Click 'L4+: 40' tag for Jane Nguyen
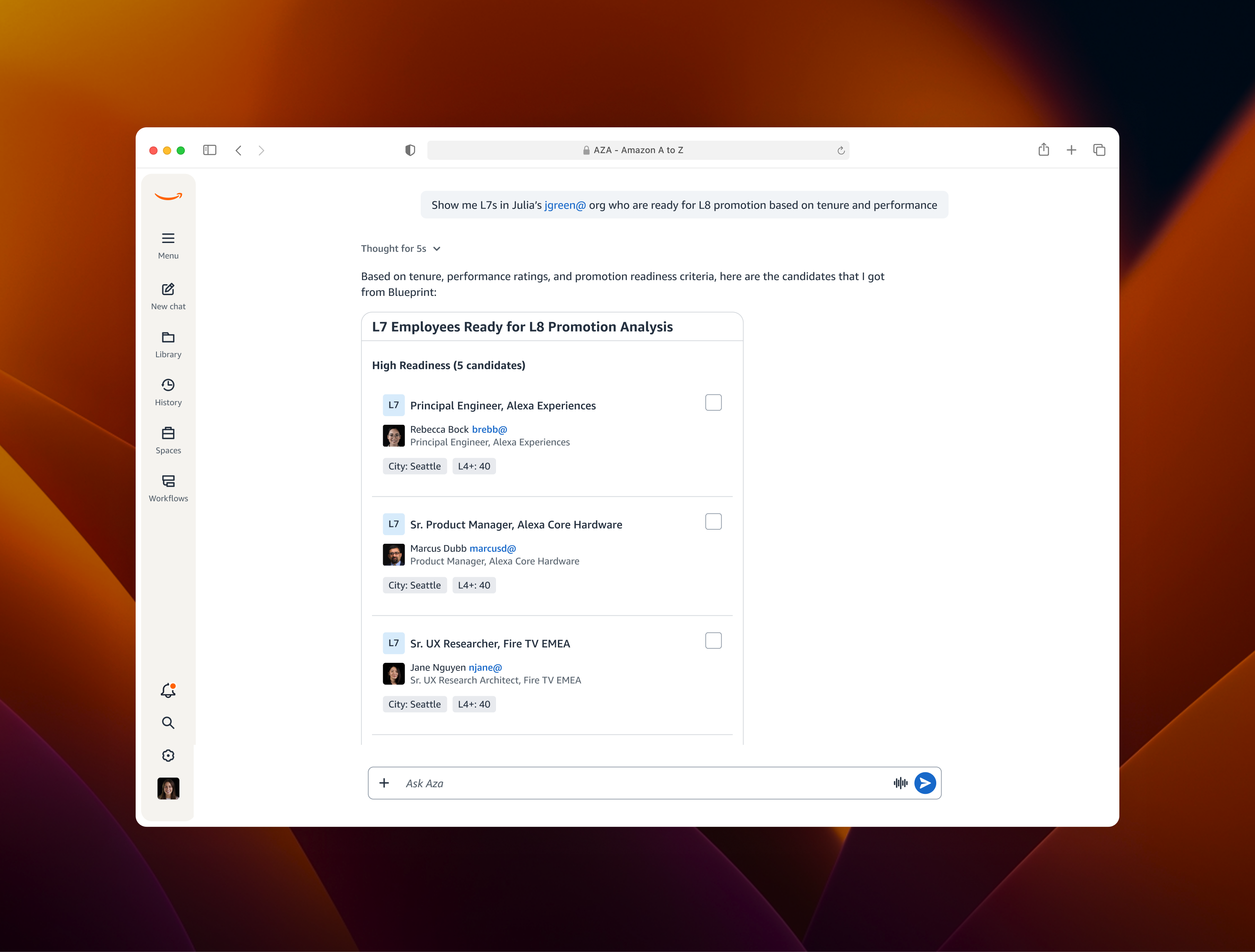Viewport: 1255px width, 952px height. pos(474,705)
